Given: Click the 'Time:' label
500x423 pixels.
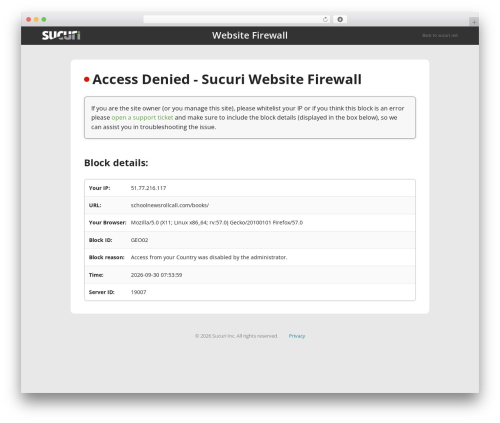Looking at the screenshot, I should [96, 275].
